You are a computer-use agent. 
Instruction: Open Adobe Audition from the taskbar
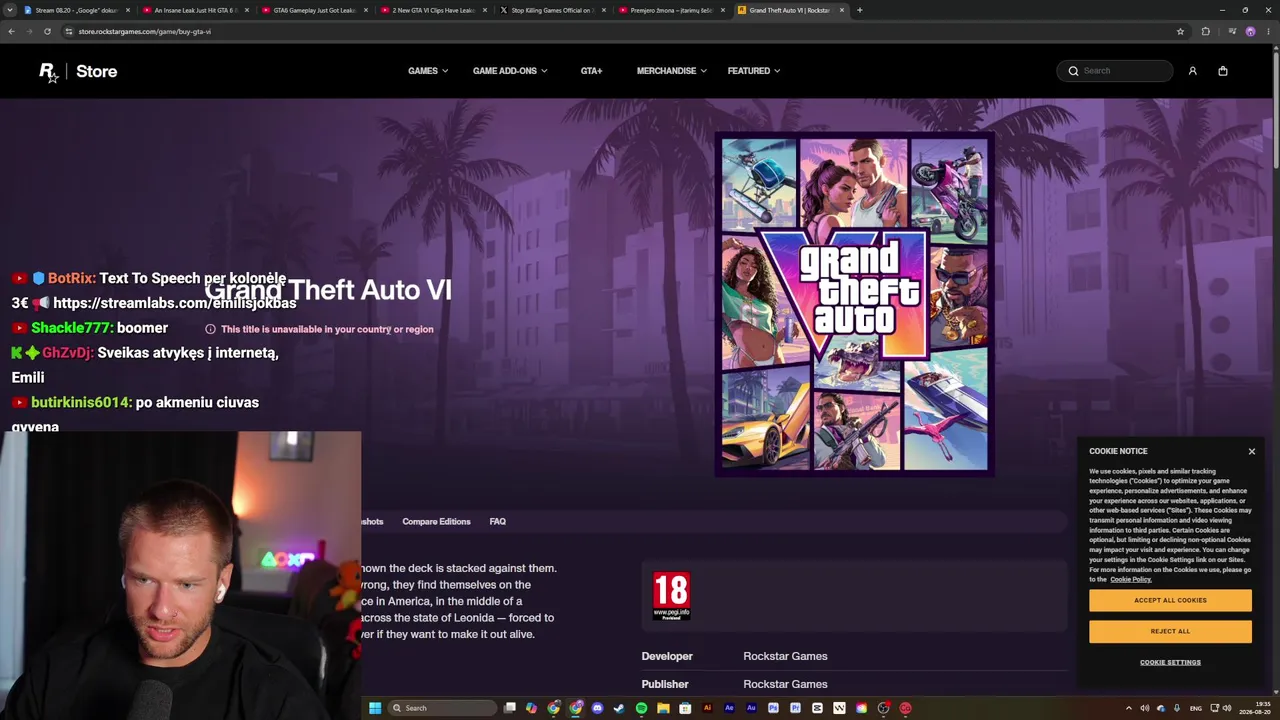[x=751, y=708]
